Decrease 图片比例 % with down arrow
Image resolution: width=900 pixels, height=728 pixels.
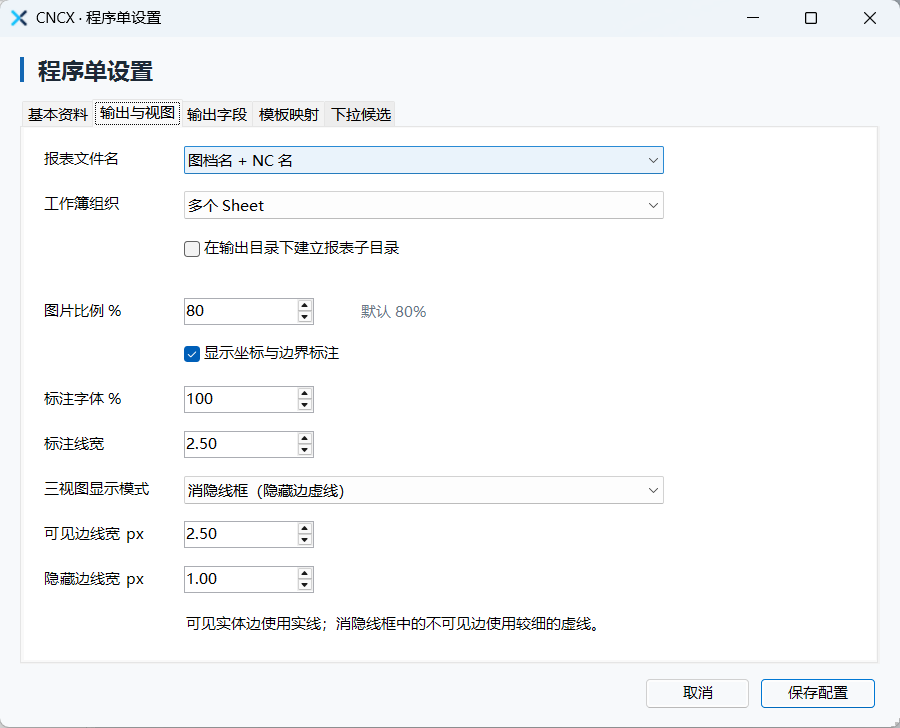(x=305, y=317)
